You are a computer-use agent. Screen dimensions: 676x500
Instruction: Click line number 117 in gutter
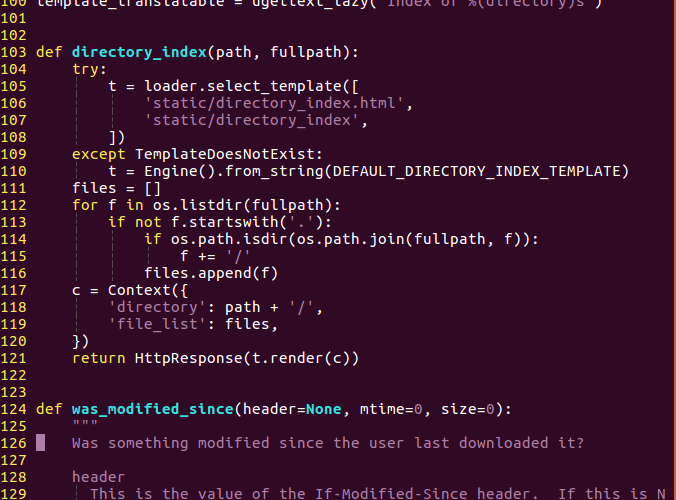coord(13,290)
